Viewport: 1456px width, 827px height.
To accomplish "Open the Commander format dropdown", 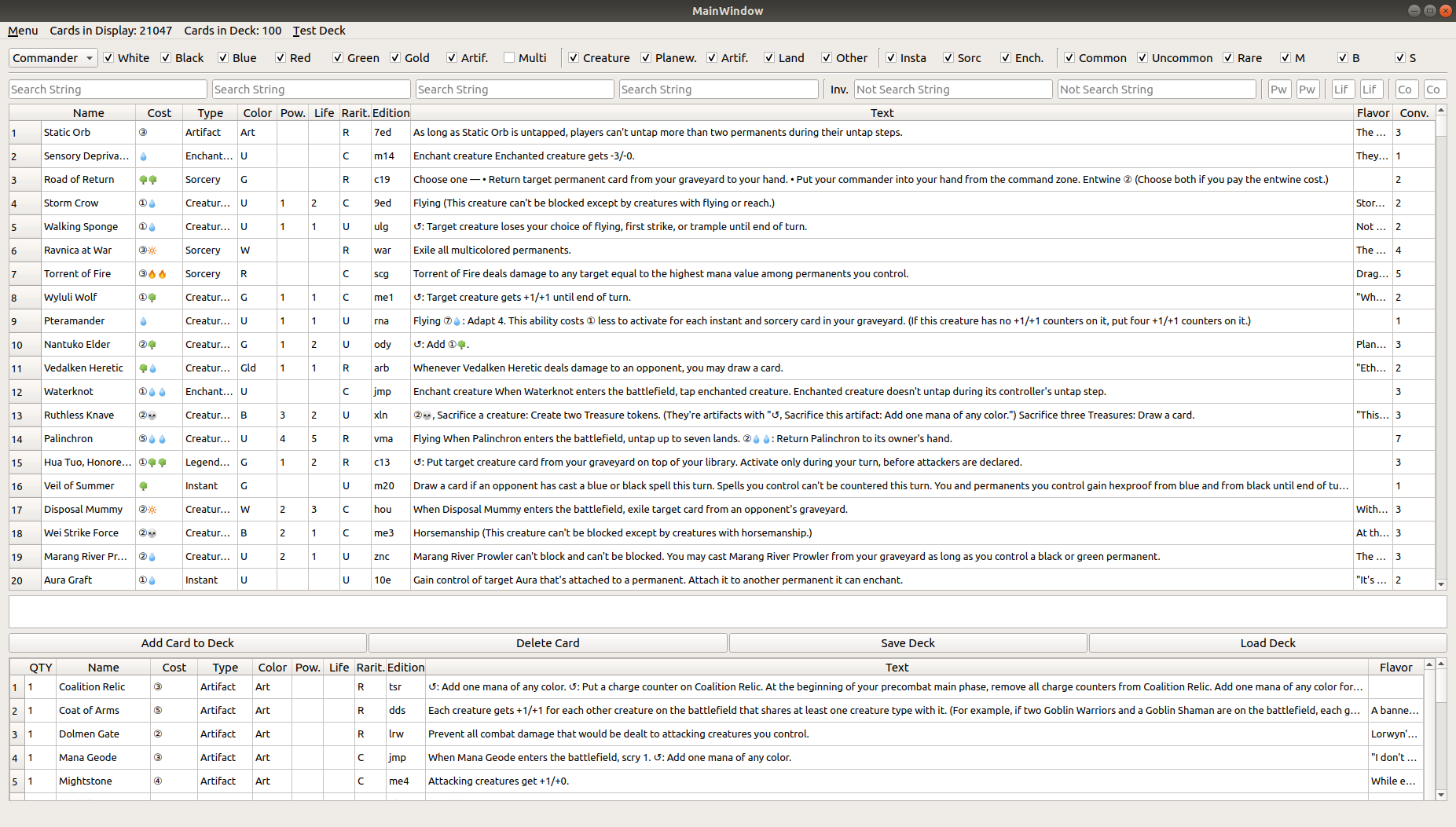I will tap(53, 58).
